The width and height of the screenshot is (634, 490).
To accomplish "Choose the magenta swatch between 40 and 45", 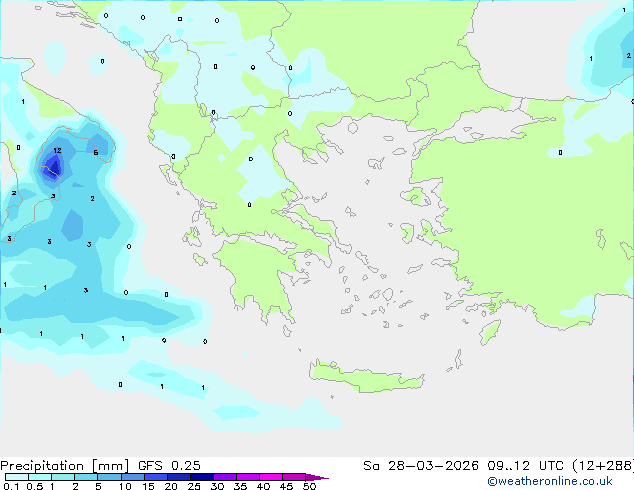I will click(271, 477).
